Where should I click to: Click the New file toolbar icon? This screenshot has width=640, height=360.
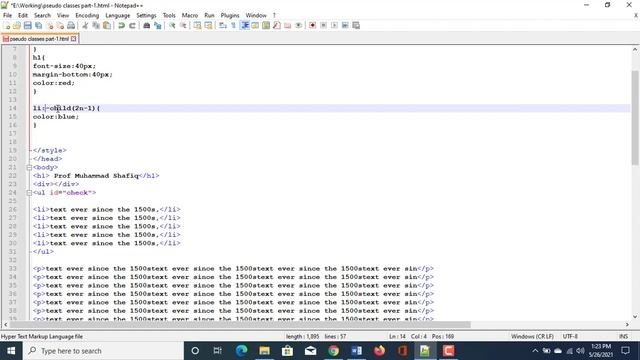[x=7, y=25]
